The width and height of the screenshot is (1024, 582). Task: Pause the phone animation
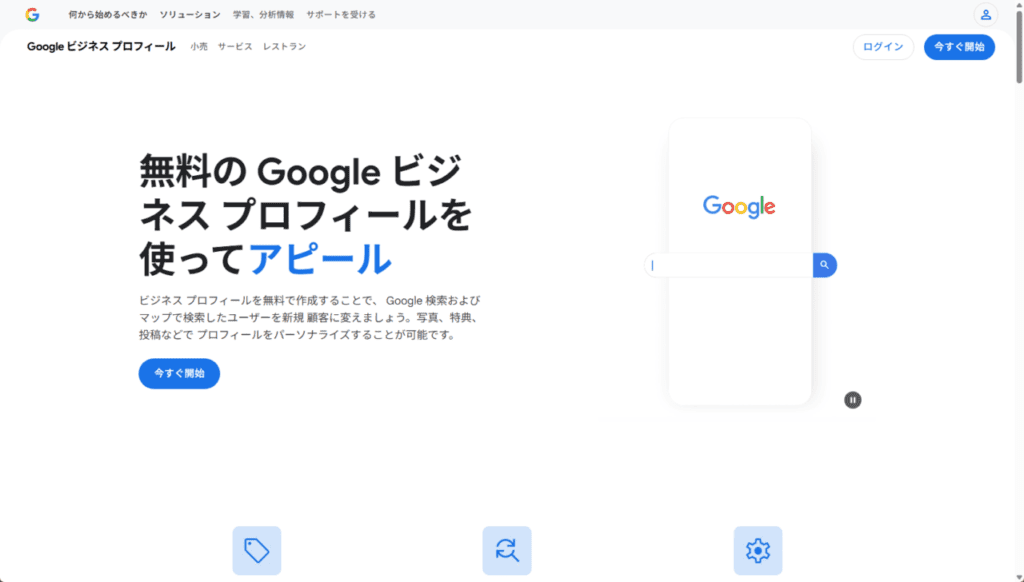pyautogui.click(x=852, y=400)
